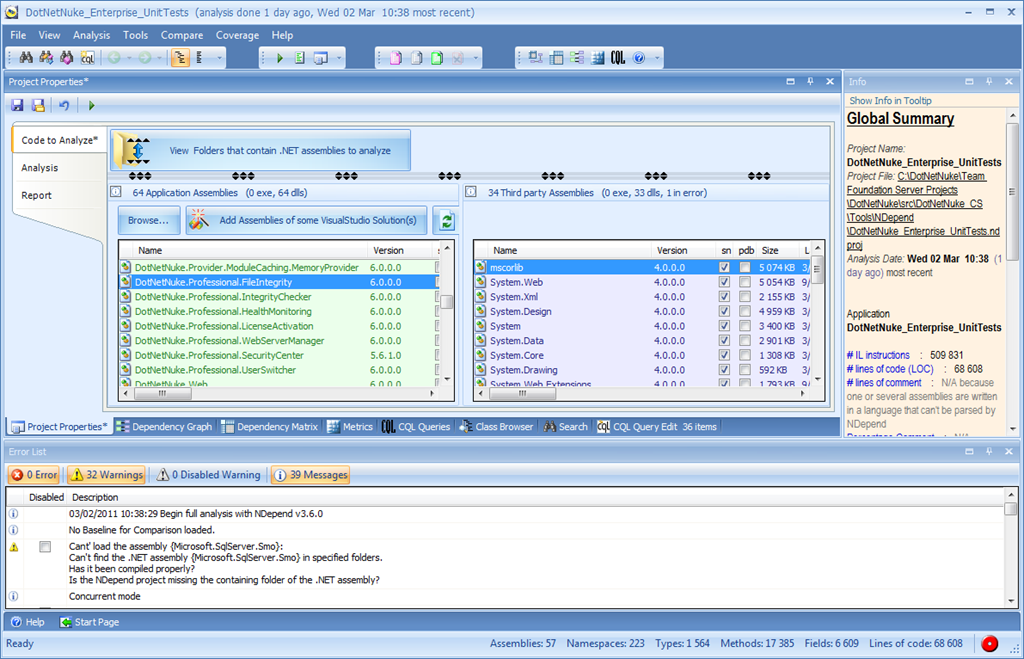This screenshot has width=1024, height=659.
Task: Click the save-as floppy icon with yellow
Action: pos(39,105)
